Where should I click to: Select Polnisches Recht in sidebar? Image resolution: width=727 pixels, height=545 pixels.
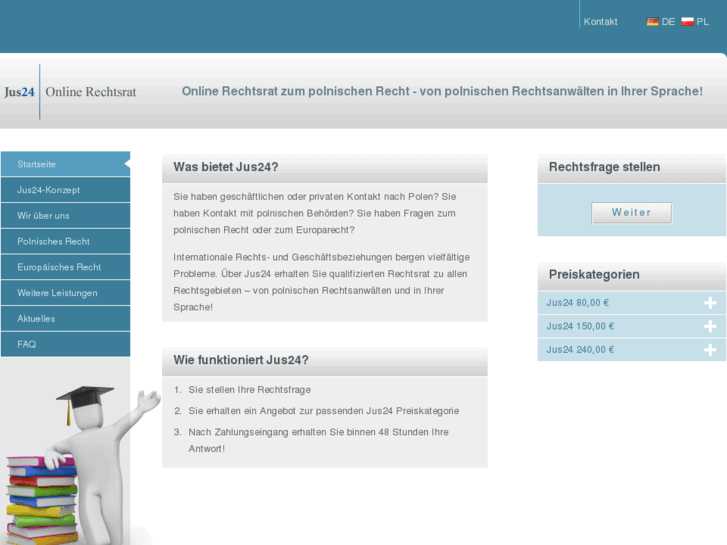[65, 241]
